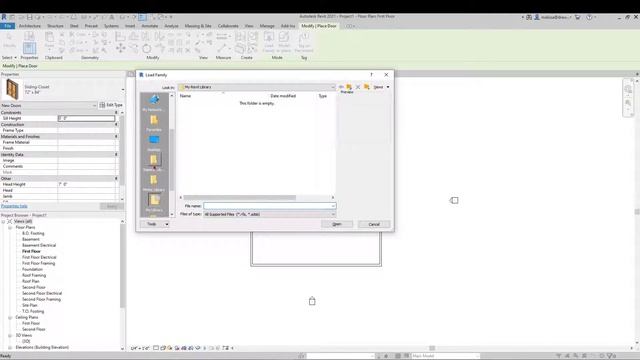Open the File tab
640x360 pixels.
(x=8, y=26)
